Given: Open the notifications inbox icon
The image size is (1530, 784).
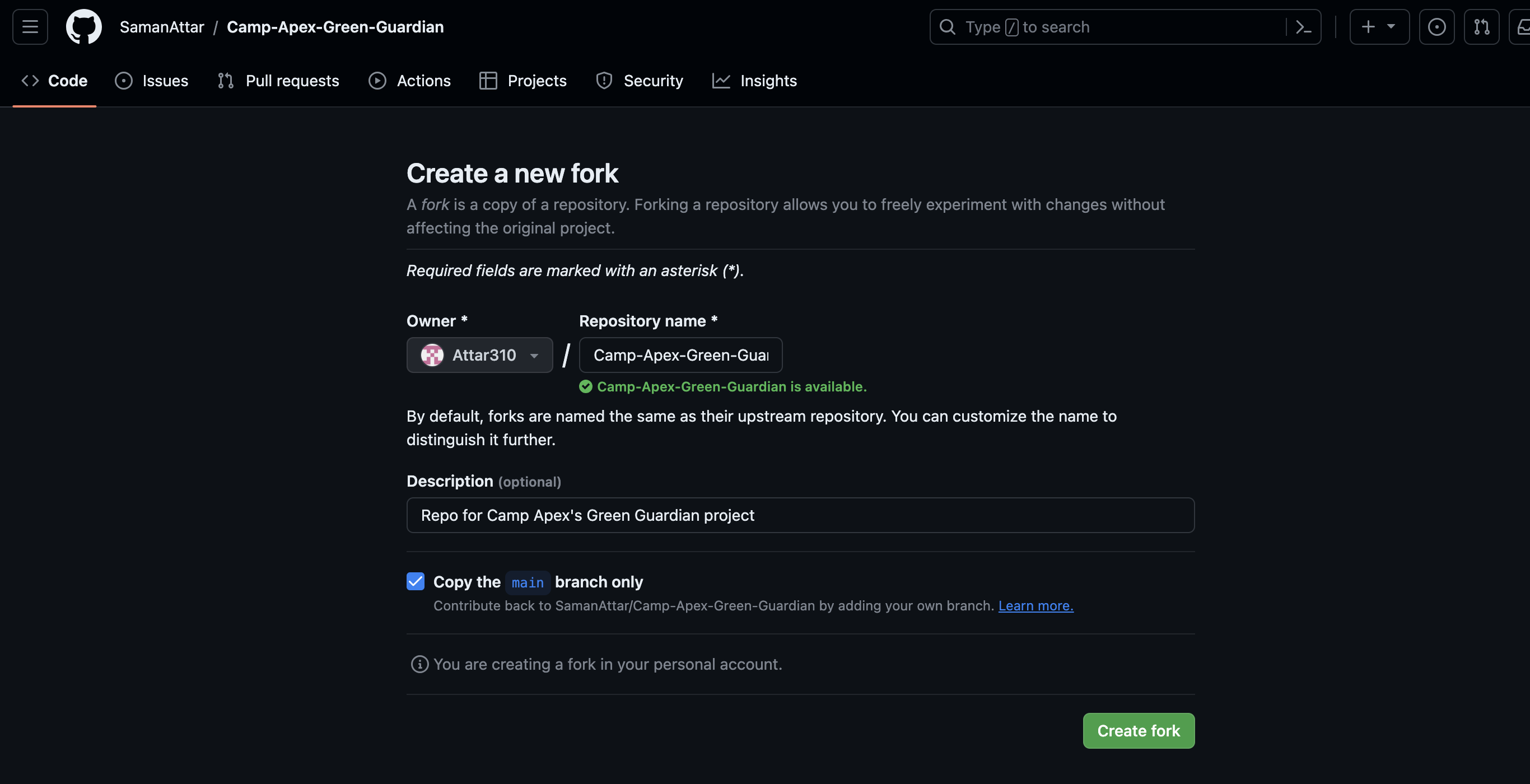Looking at the screenshot, I should coord(1520,27).
